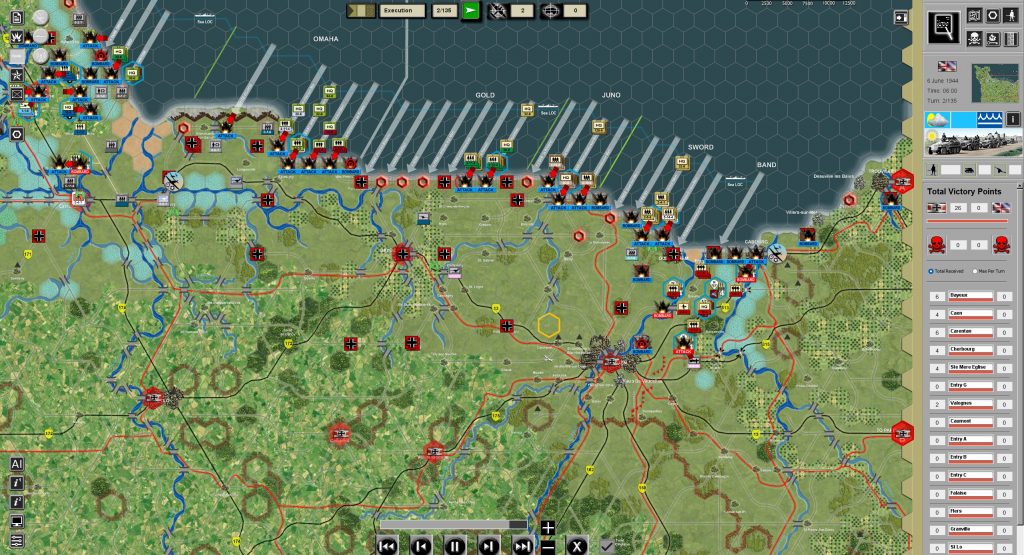Image resolution: width=1024 pixels, height=555 pixels.
Task: Close the replay with the X button
Action: coord(576,546)
